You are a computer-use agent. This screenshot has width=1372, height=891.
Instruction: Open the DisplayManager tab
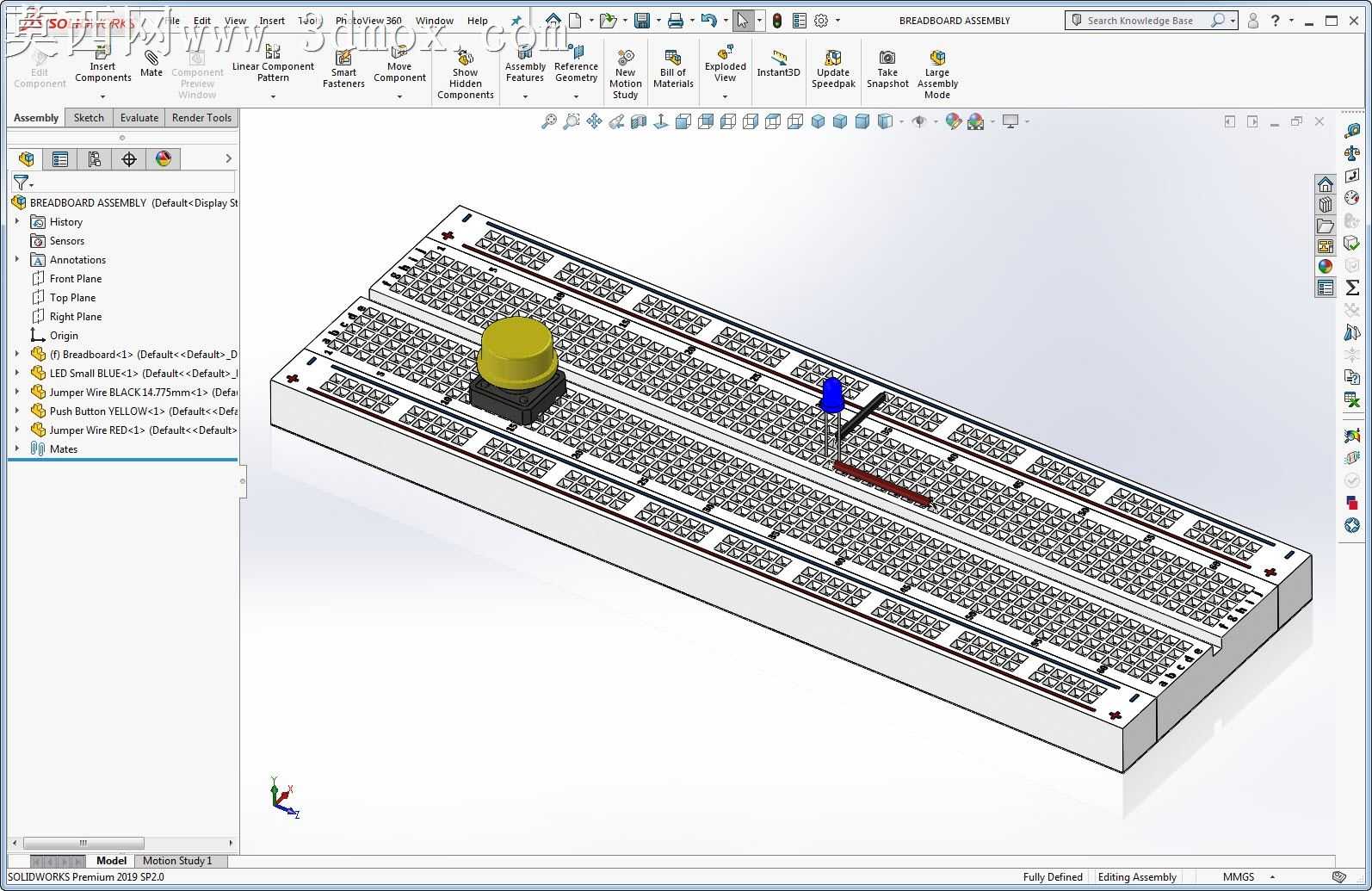pyautogui.click(x=164, y=158)
